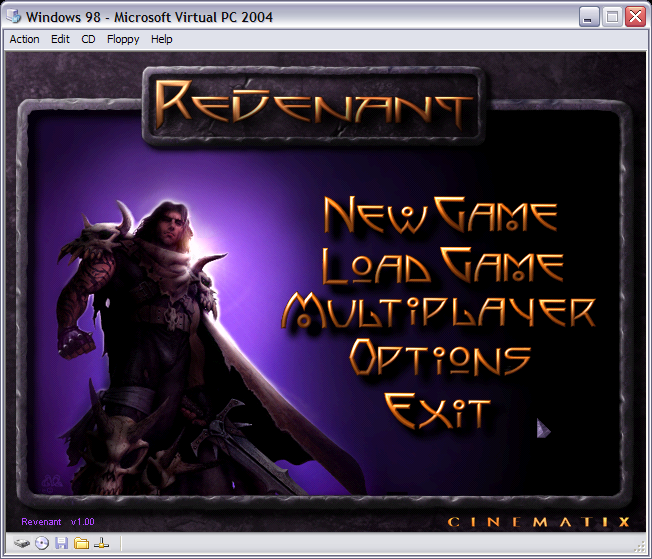Screen dimensions: 652x559
Task: Choose Load Game in Revenant menu
Action: (443, 265)
